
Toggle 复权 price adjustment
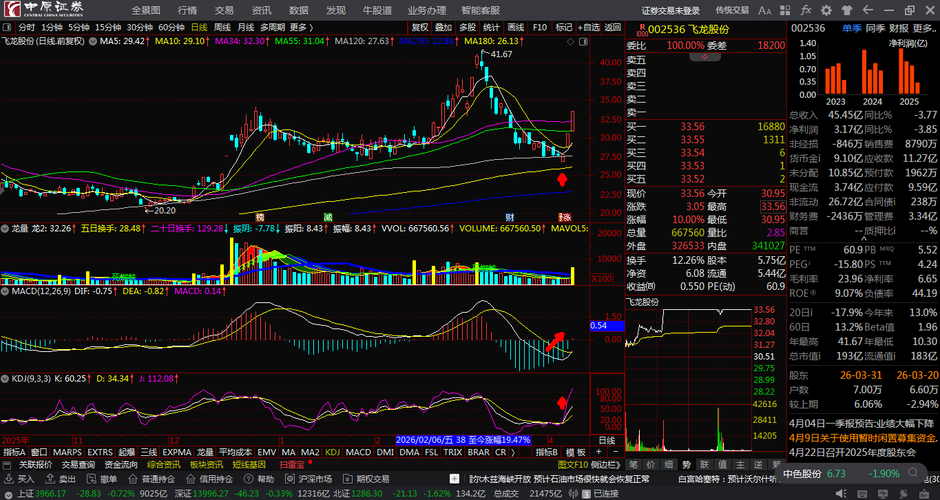click(x=420, y=28)
